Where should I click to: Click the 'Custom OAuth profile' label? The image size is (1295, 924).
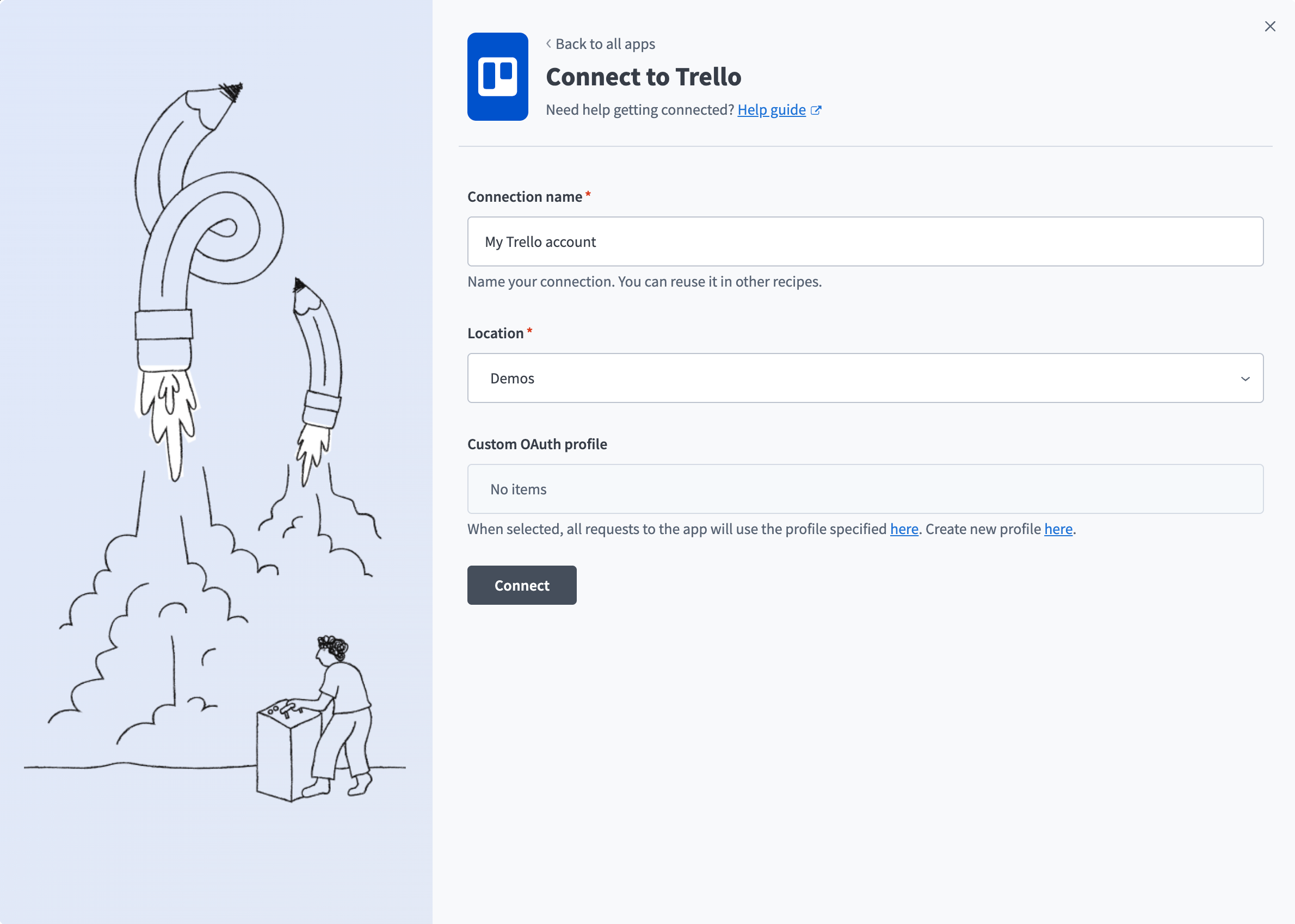(x=537, y=444)
